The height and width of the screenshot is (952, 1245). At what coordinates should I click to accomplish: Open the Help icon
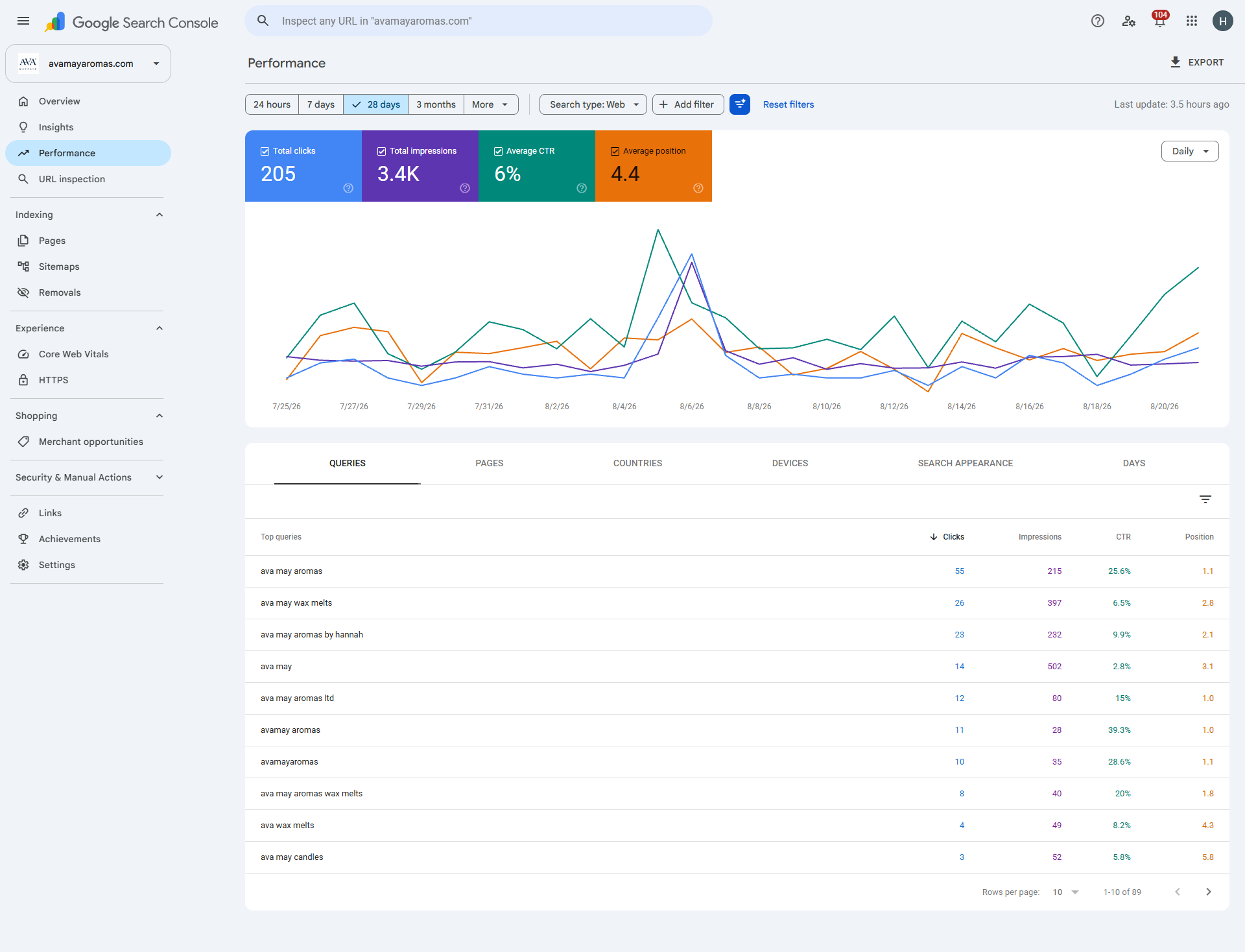pyautogui.click(x=1097, y=21)
